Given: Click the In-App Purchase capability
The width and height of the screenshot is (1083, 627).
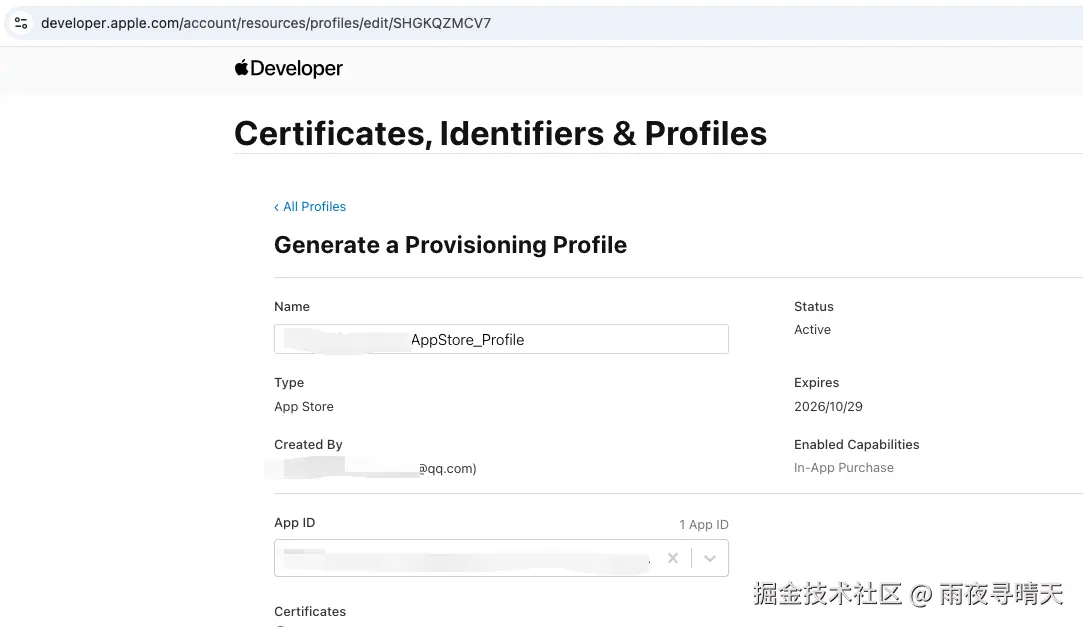Looking at the screenshot, I should pos(843,467).
